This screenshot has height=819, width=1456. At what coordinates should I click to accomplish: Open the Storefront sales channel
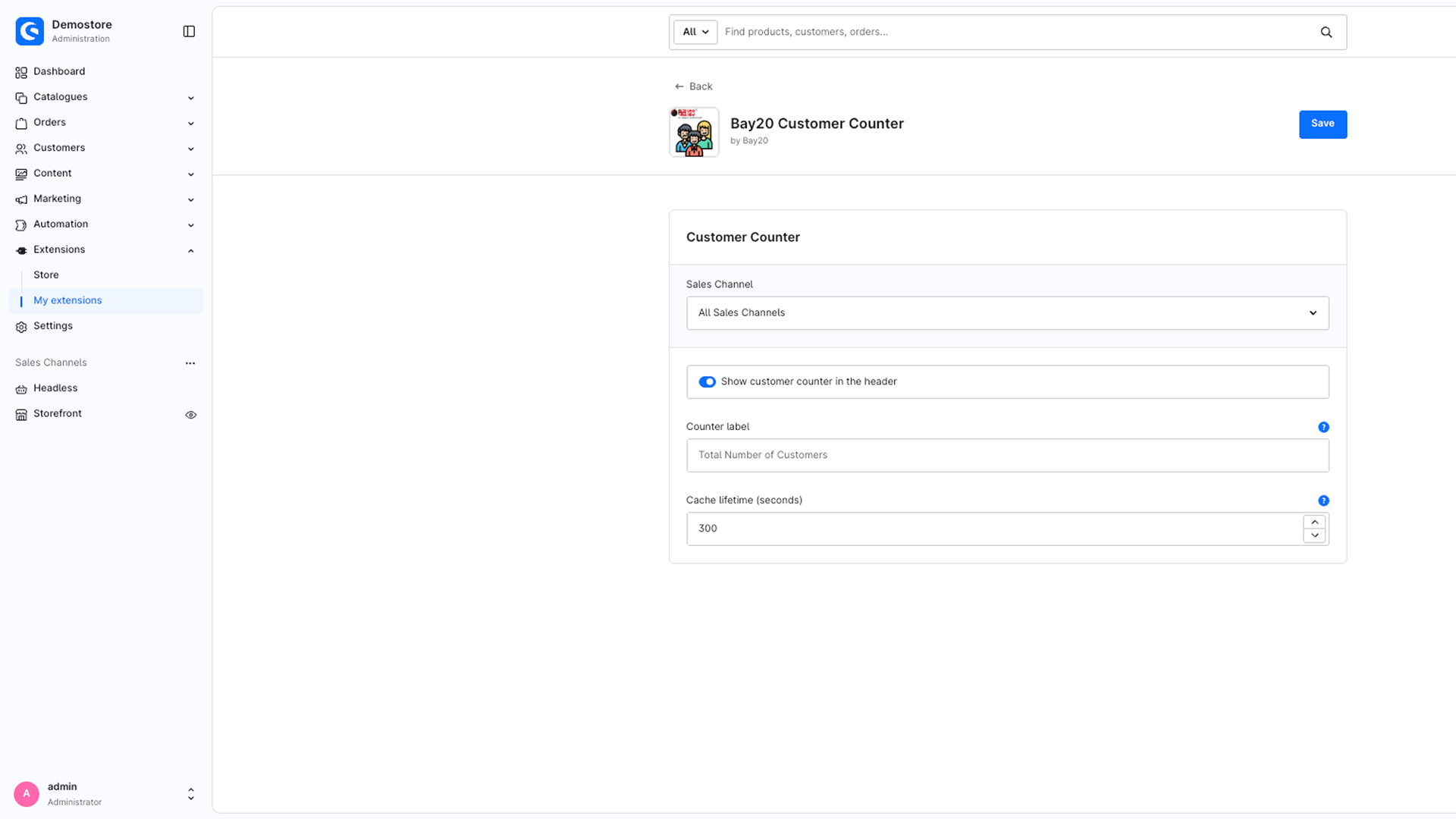pyautogui.click(x=58, y=414)
